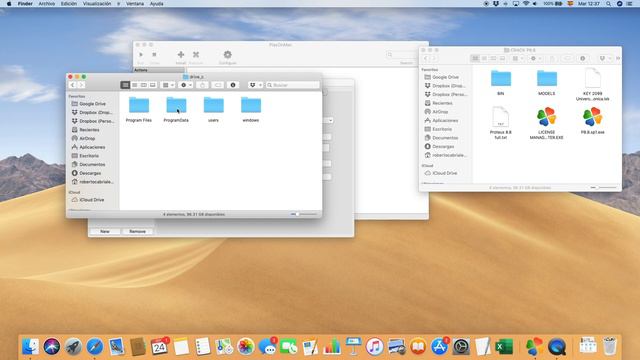Switch drive_c window to list view
This screenshot has height=360, width=640.
point(134,85)
